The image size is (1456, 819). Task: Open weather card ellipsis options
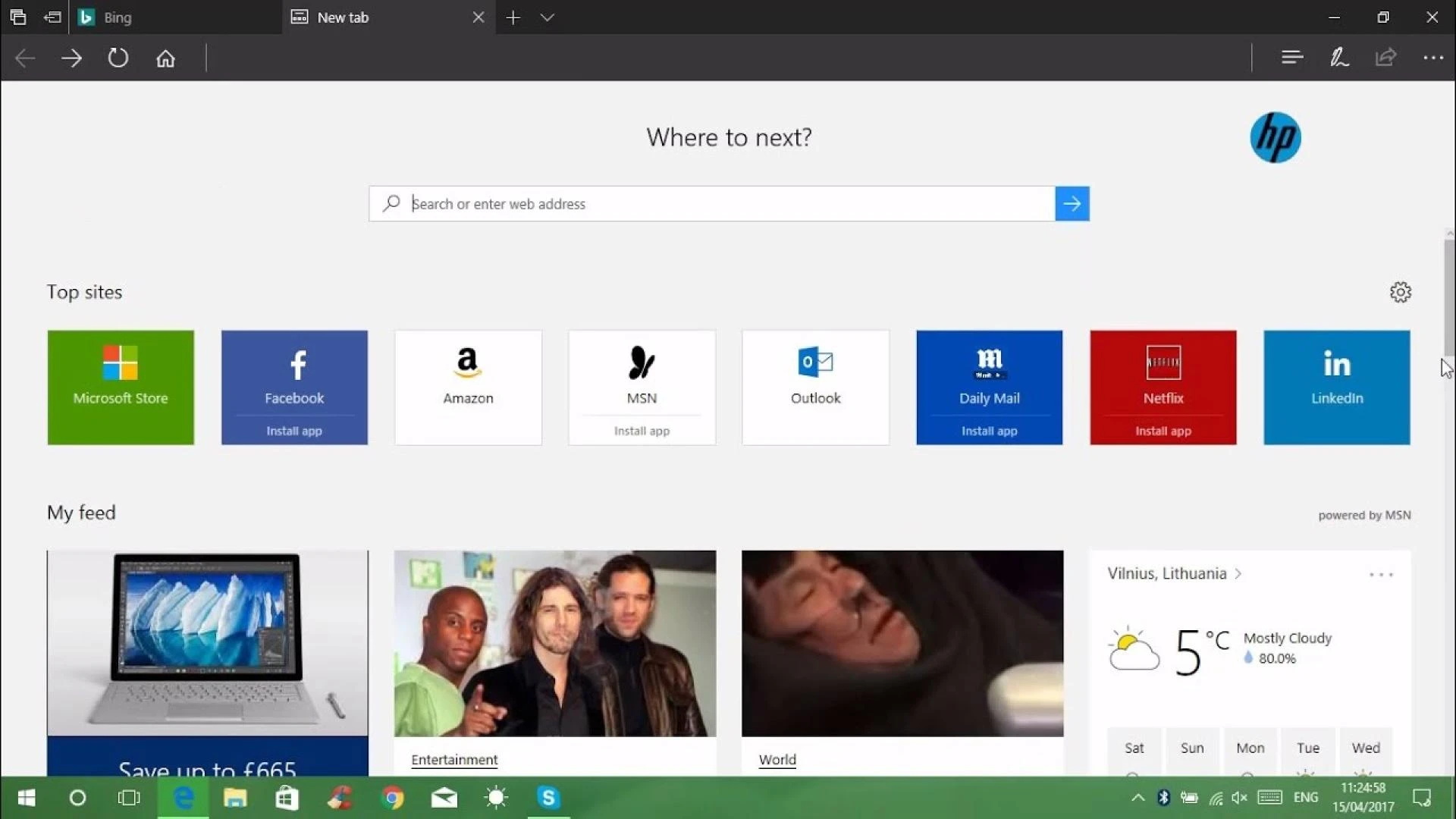pyautogui.click(x=1381, y=575)
